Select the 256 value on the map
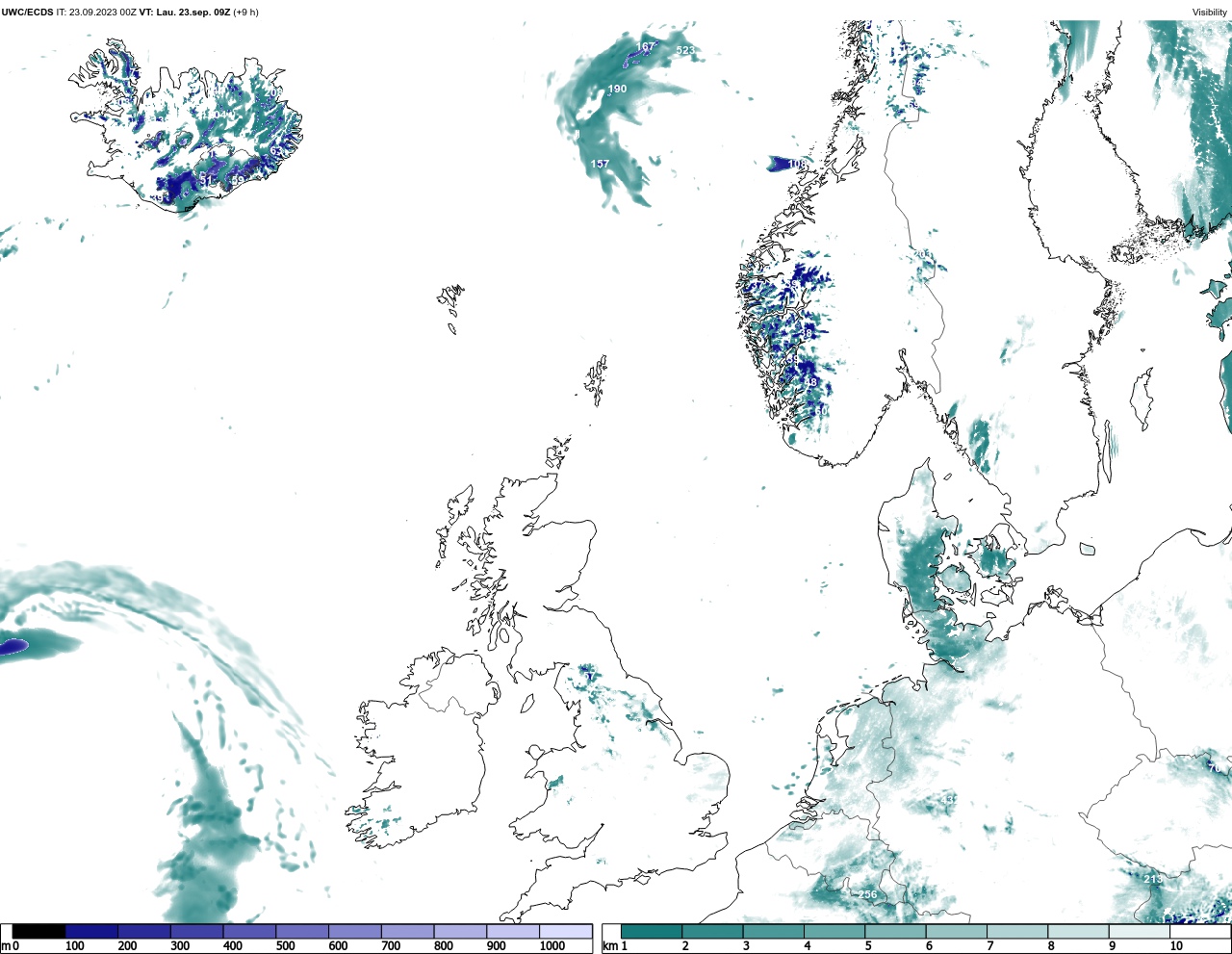 pyautogui.click(x=867, y=894)
